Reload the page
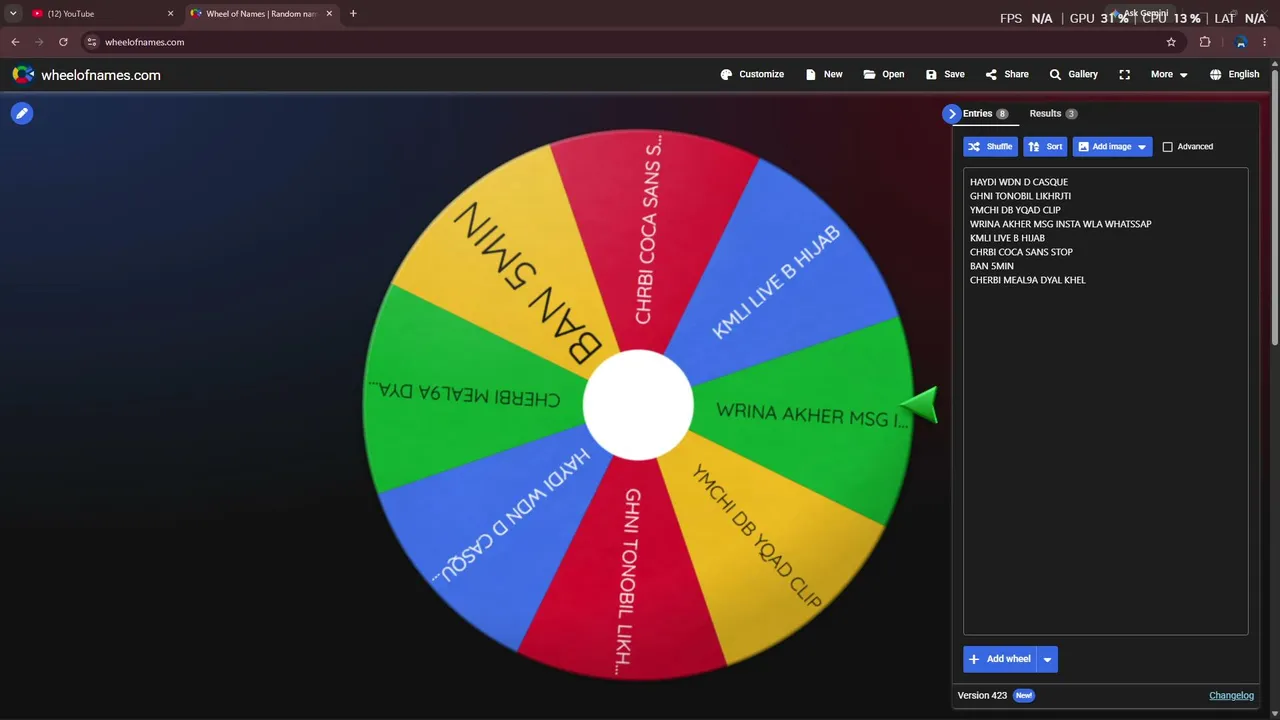The height and width of the screenshot is (720, 1280). coord(63,42)
